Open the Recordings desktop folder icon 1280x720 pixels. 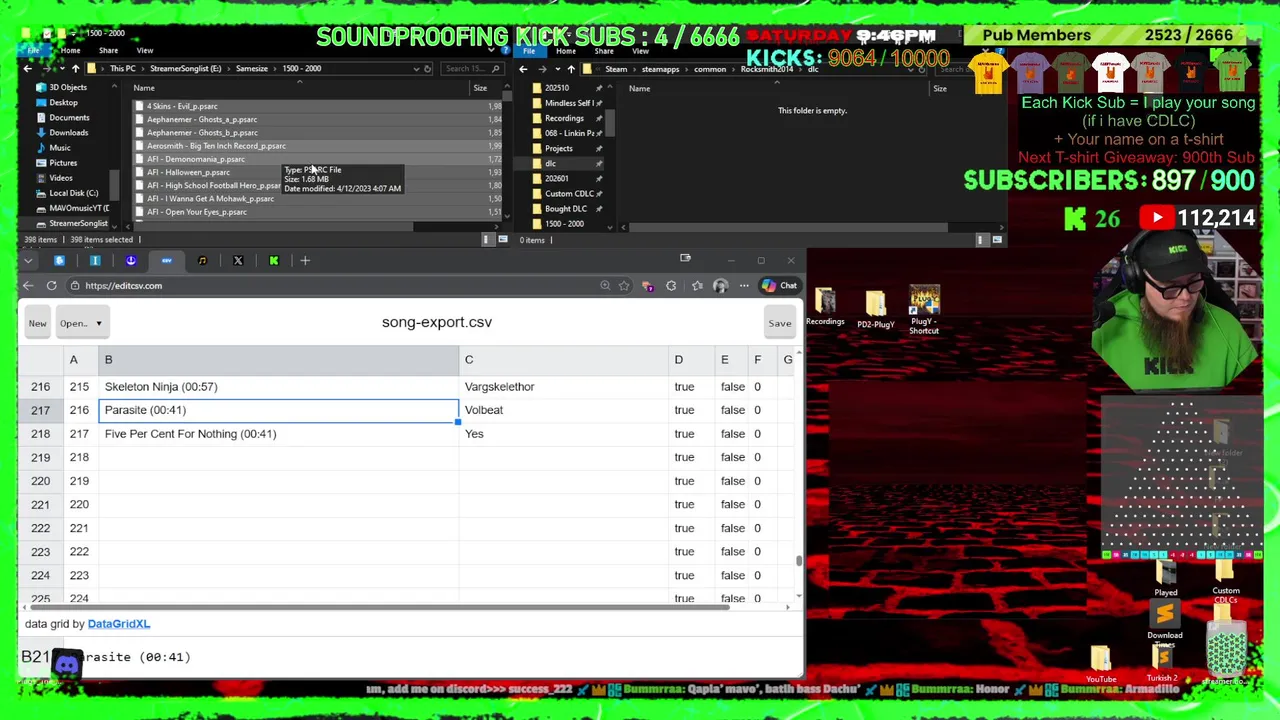(x=825, y=307)
